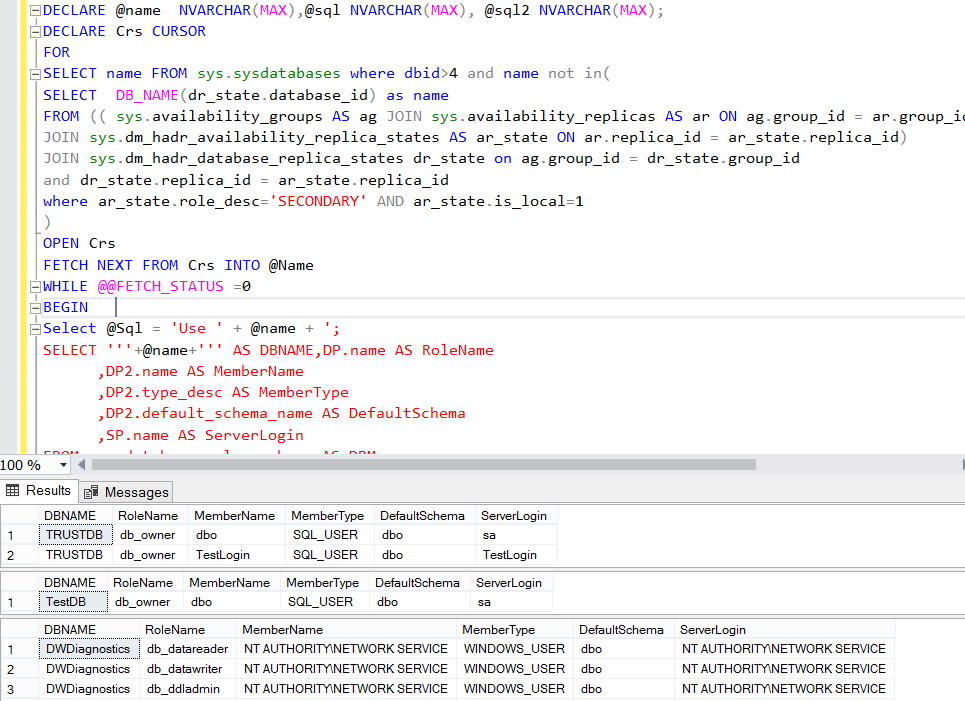Click the left arrow of the horizontal scrollbar

point(82,464)
